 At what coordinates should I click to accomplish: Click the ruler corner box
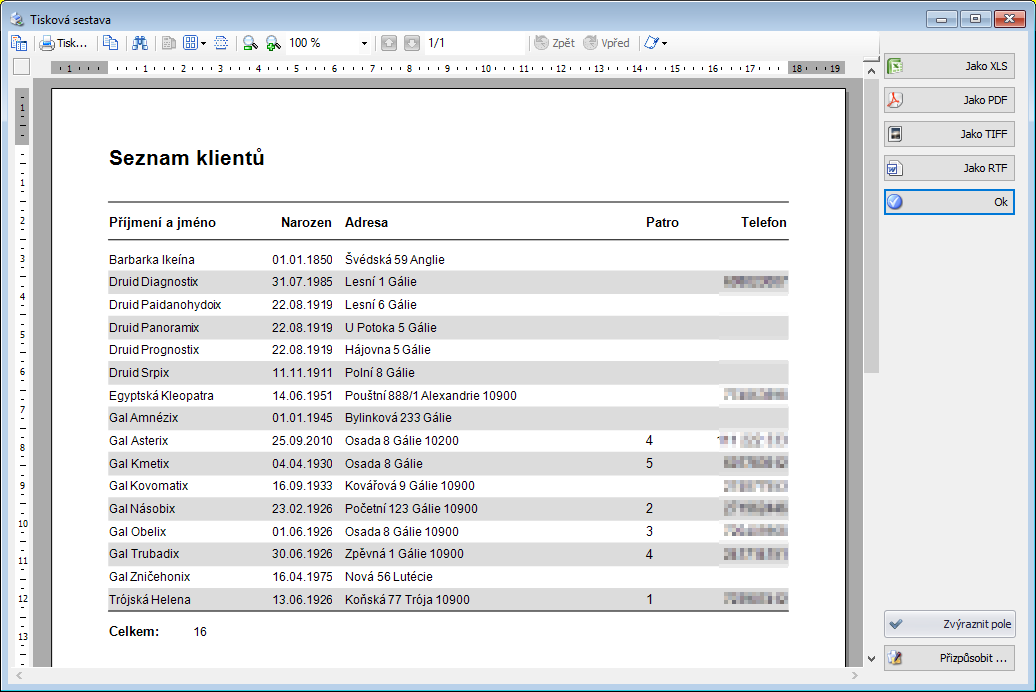[x=21, y=67]
